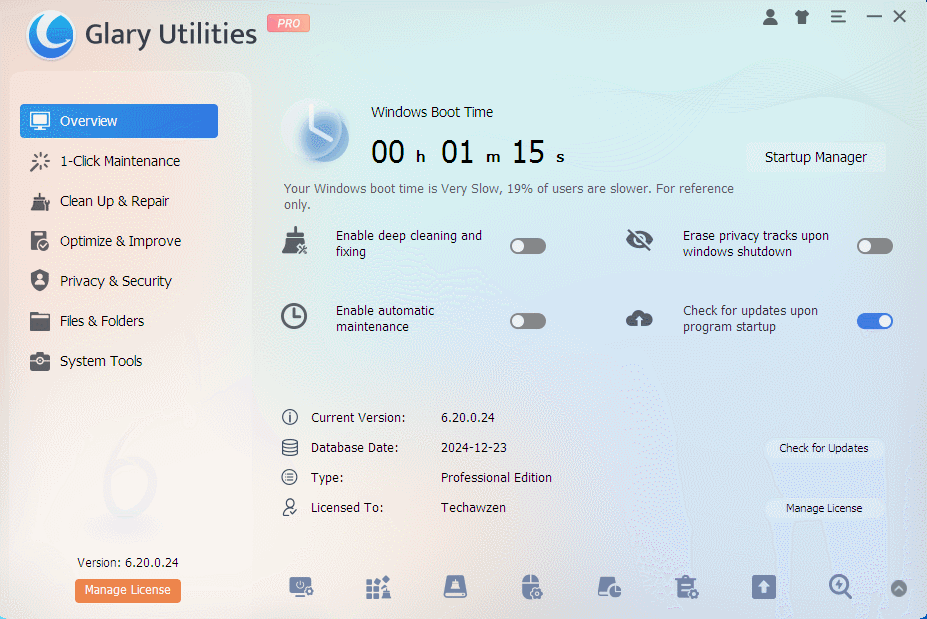Open the Overview section
Viewport: 927px width, 619px height.
click(x=119, y=121)
